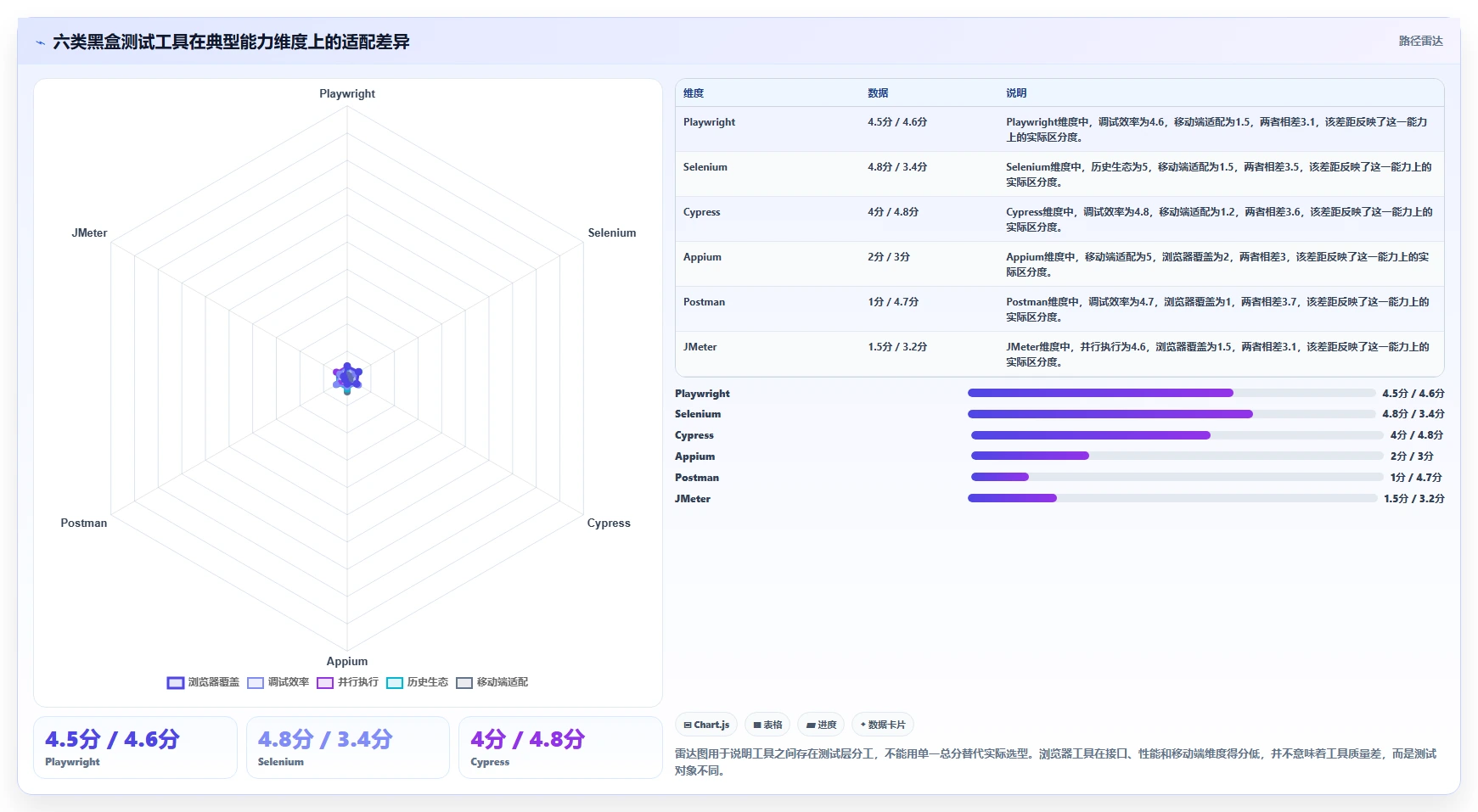Toggle the 历史生态 legend entry
Screen dimensions: 1478x812
417,682
